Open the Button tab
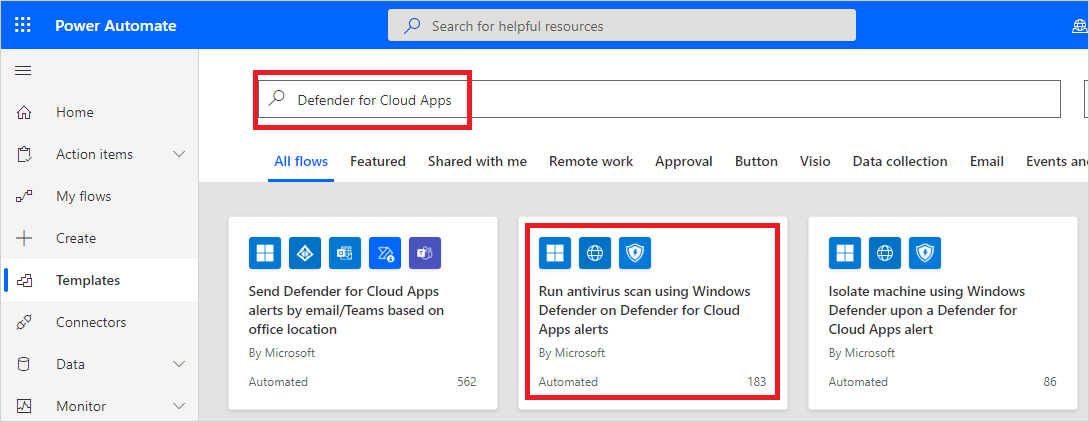This screenshot has width=1089, height=422. coord(756,162)
